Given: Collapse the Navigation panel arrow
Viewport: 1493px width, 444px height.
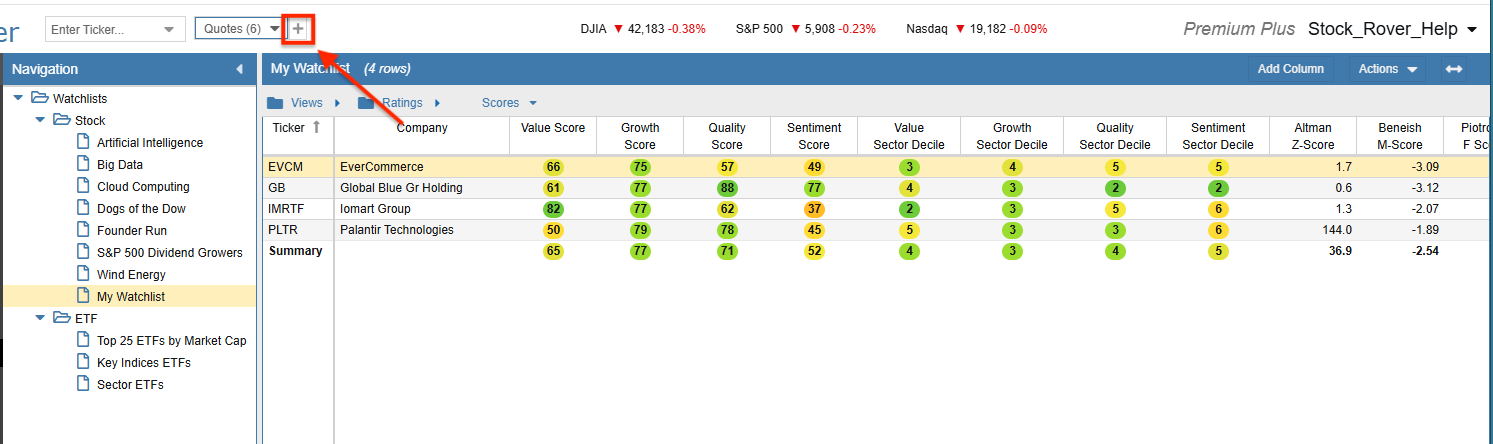Looking at the screenshot, I should [239, 69].
